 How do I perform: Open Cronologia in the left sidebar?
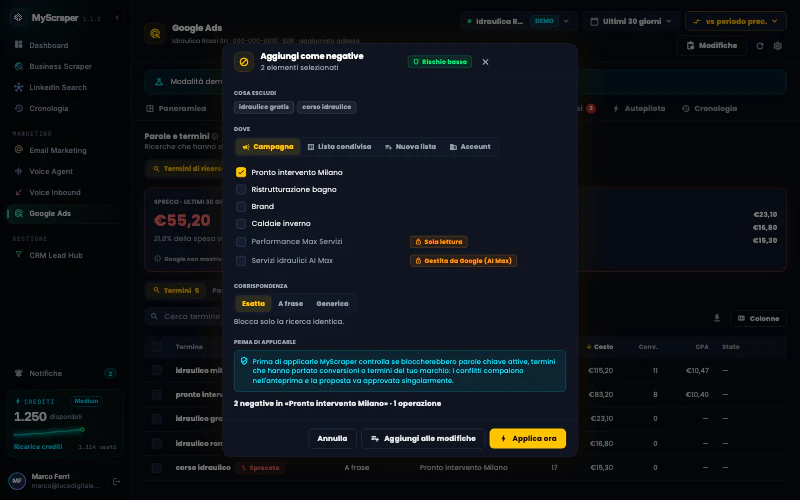coord(48,108)
